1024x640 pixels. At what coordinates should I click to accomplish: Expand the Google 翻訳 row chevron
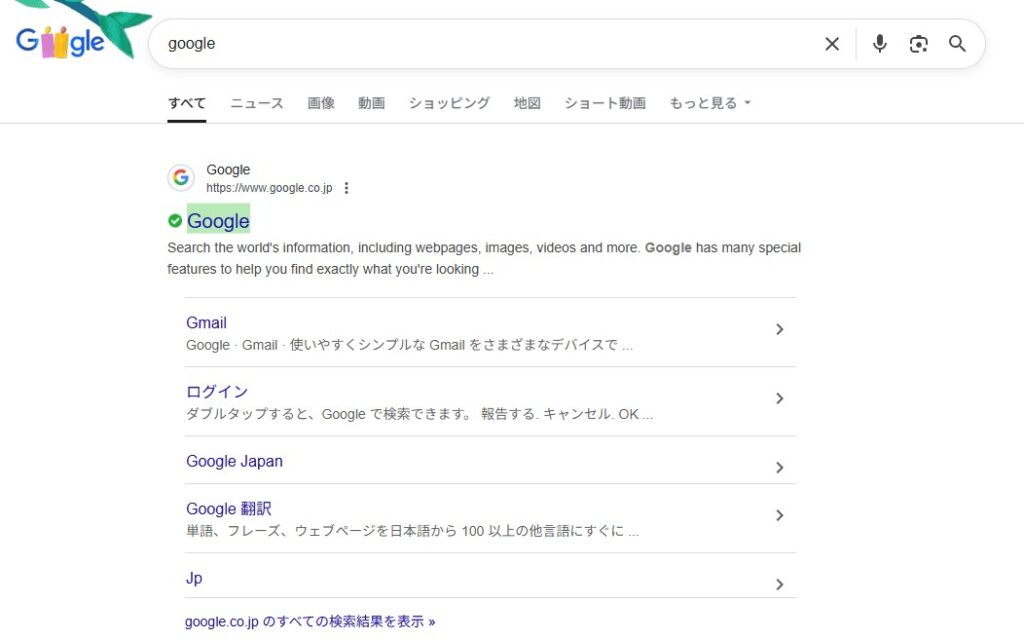779,515
